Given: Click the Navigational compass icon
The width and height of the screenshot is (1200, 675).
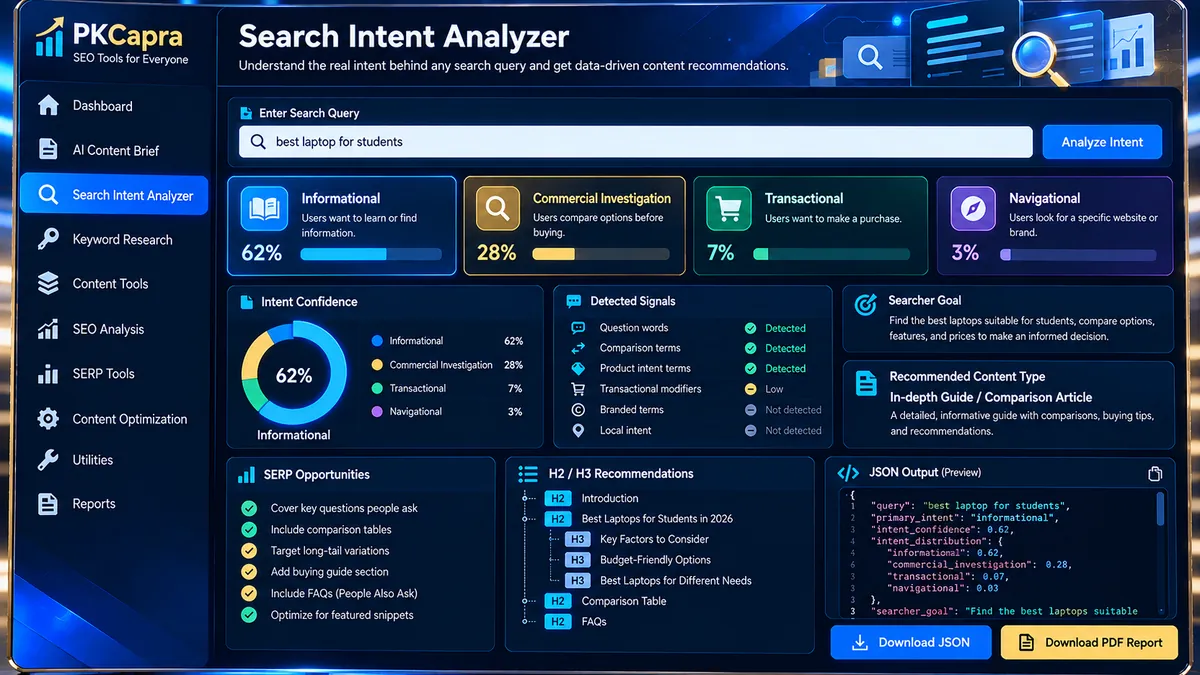Looking at the screenshot, I should point(973,209).
